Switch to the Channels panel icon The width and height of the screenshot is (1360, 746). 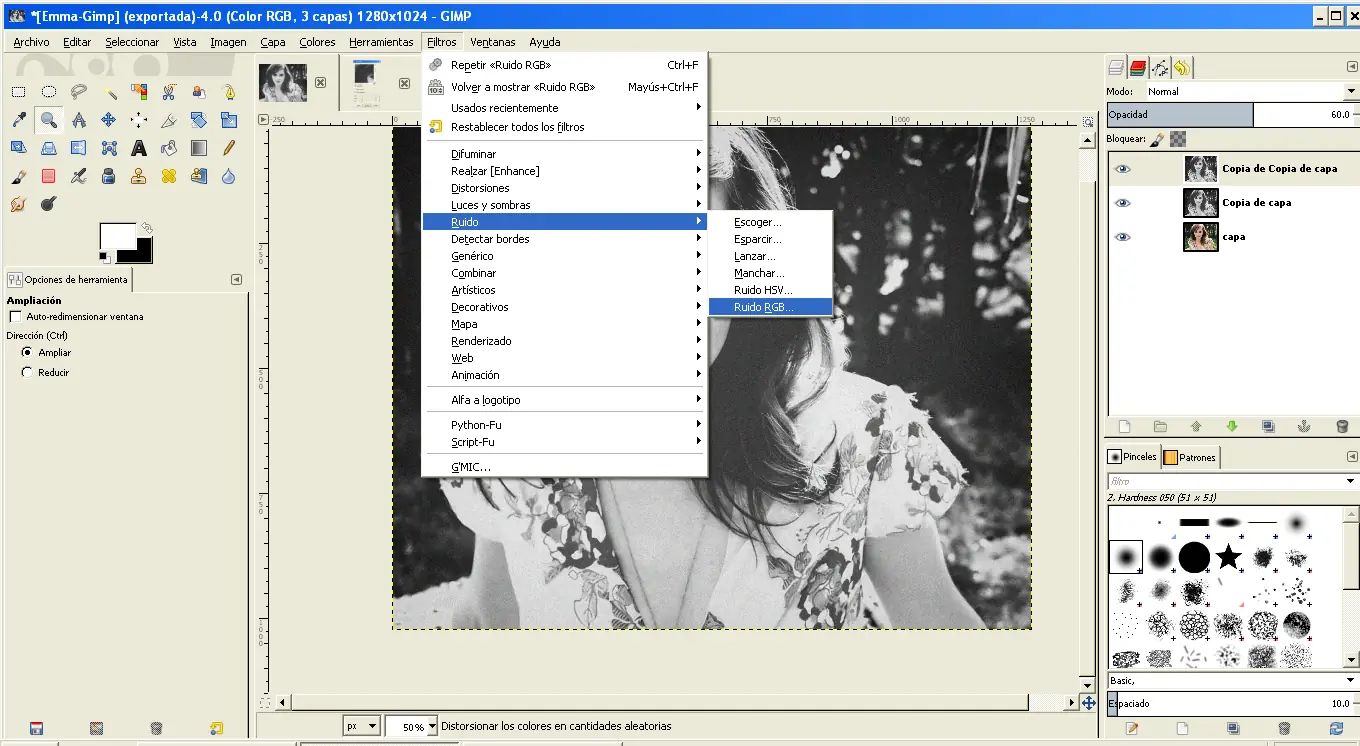pos(1138,67)
